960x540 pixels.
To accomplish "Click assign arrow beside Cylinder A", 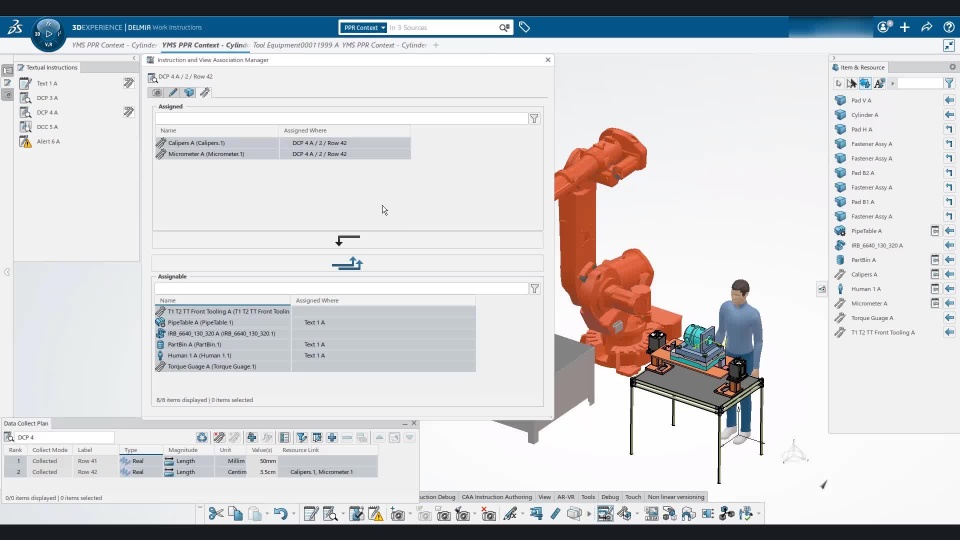I will click(949, 114).
